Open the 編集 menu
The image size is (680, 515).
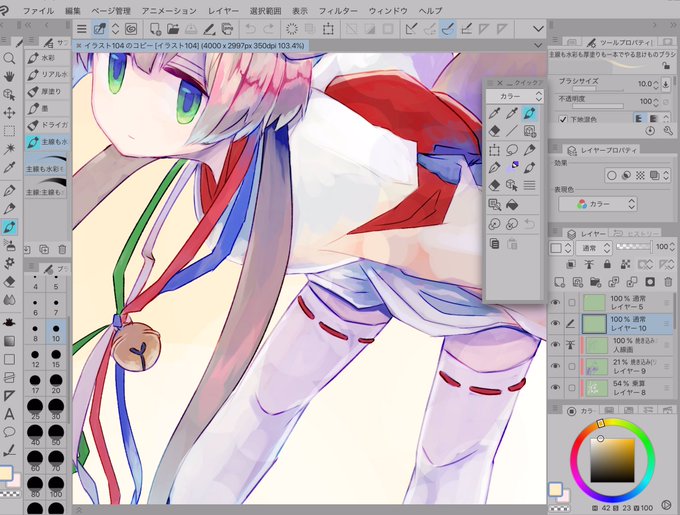tap(72, 10)
